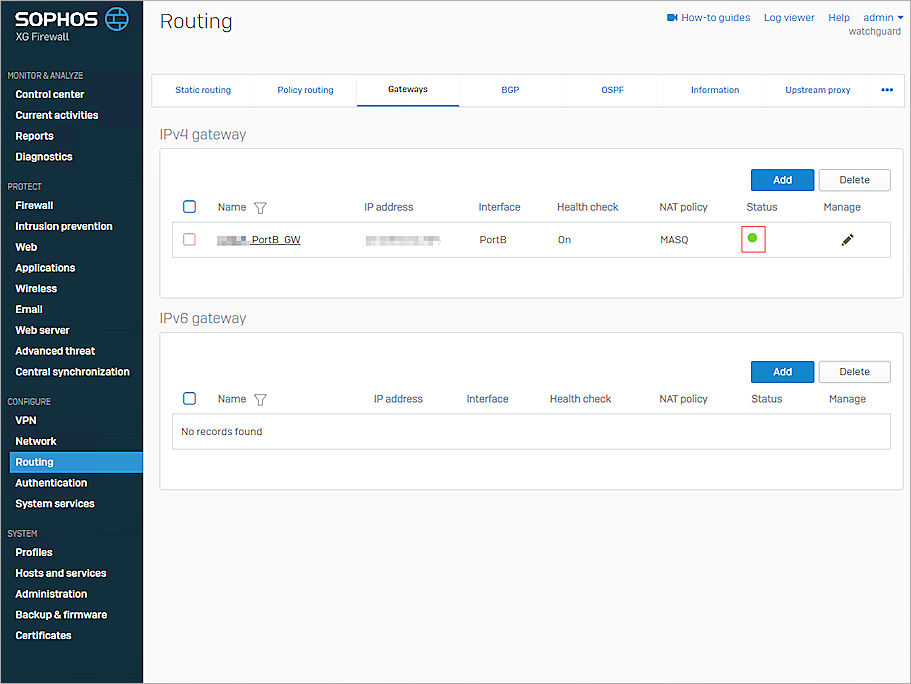This screenshot has height=684, width=911.
Task: Click the filter icon beside IPv4 Name column
Action: pos(260,208)
